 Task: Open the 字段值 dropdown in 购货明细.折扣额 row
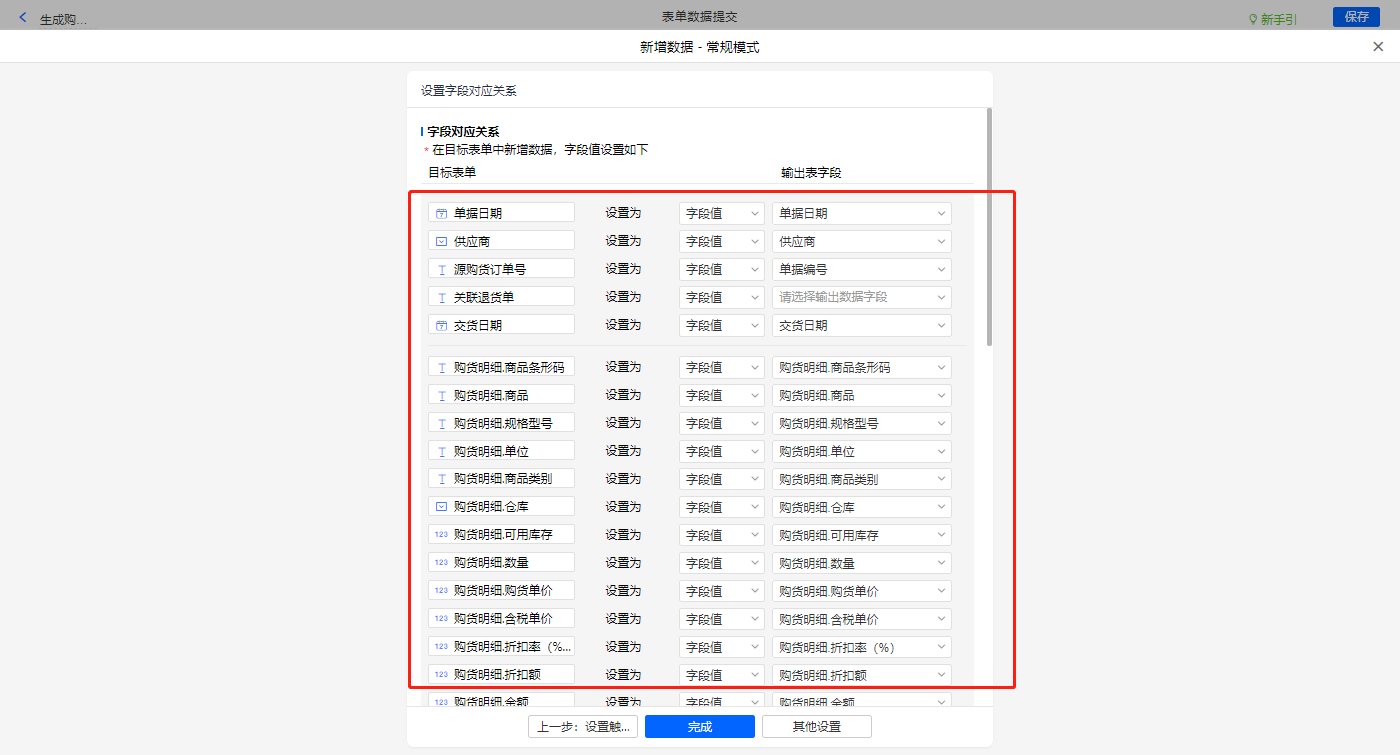pyautogui.click(x=721, y=675)
